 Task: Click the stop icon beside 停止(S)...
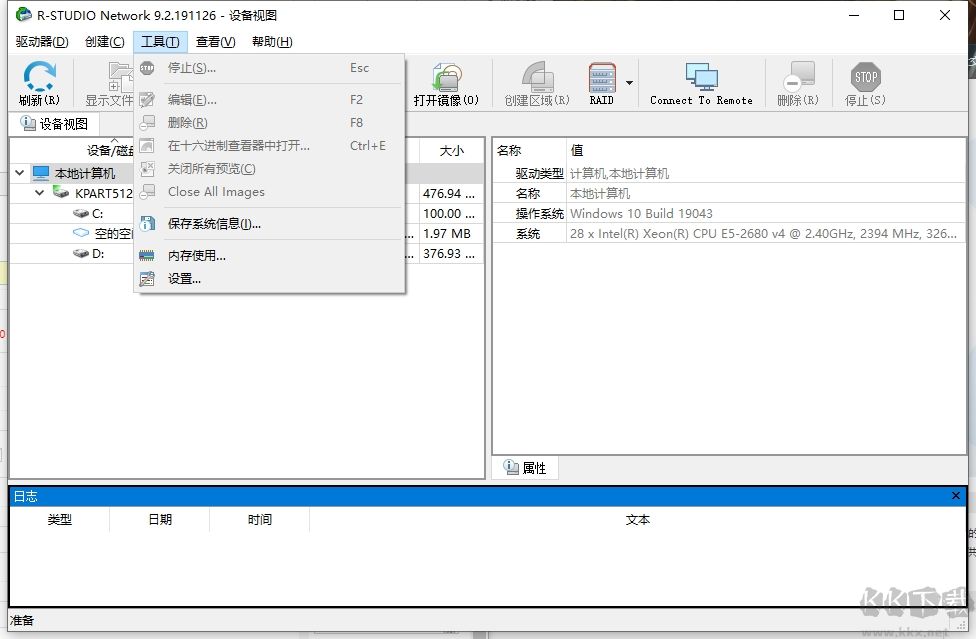[x=147, y=68]
